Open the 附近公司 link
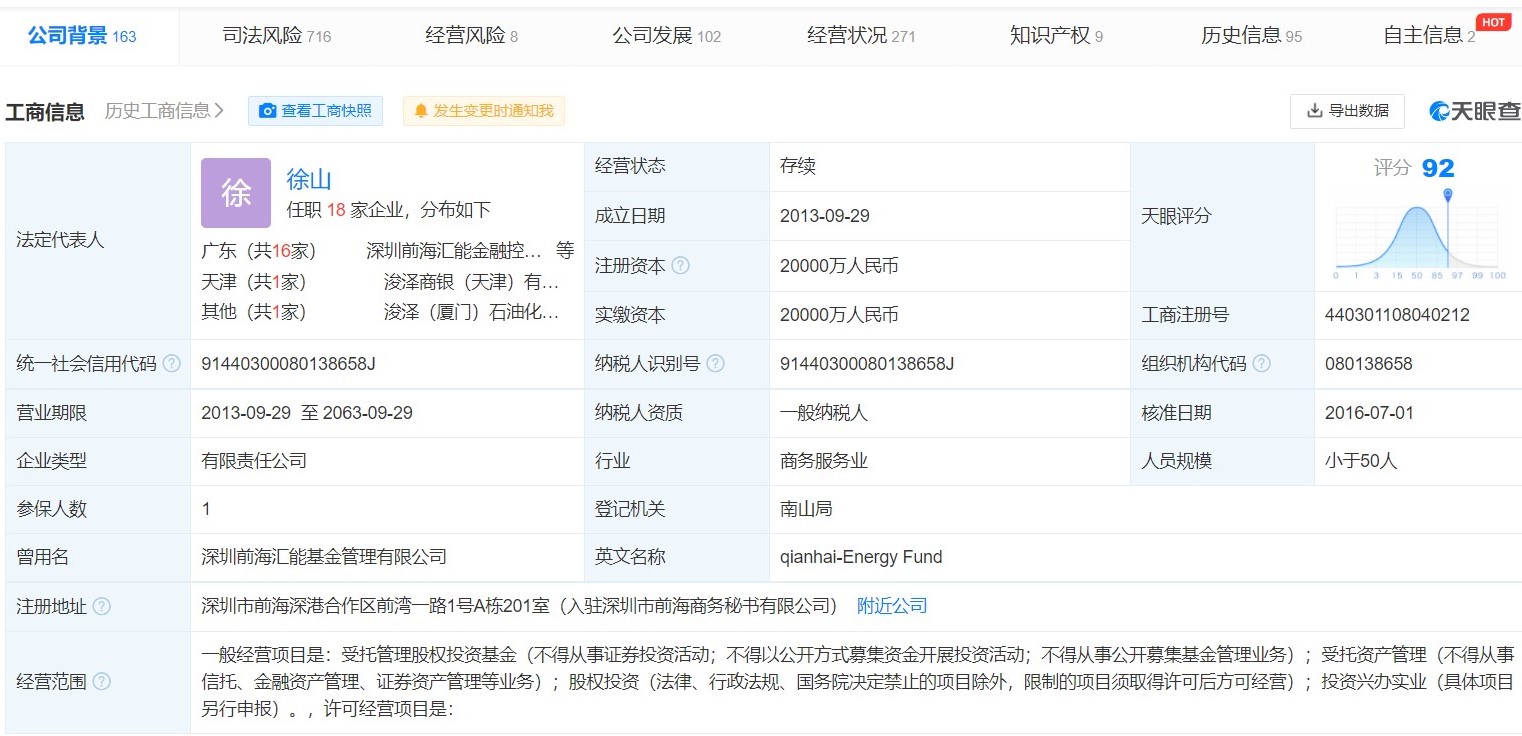1522x736 pixels. click(x=892, y=606)
